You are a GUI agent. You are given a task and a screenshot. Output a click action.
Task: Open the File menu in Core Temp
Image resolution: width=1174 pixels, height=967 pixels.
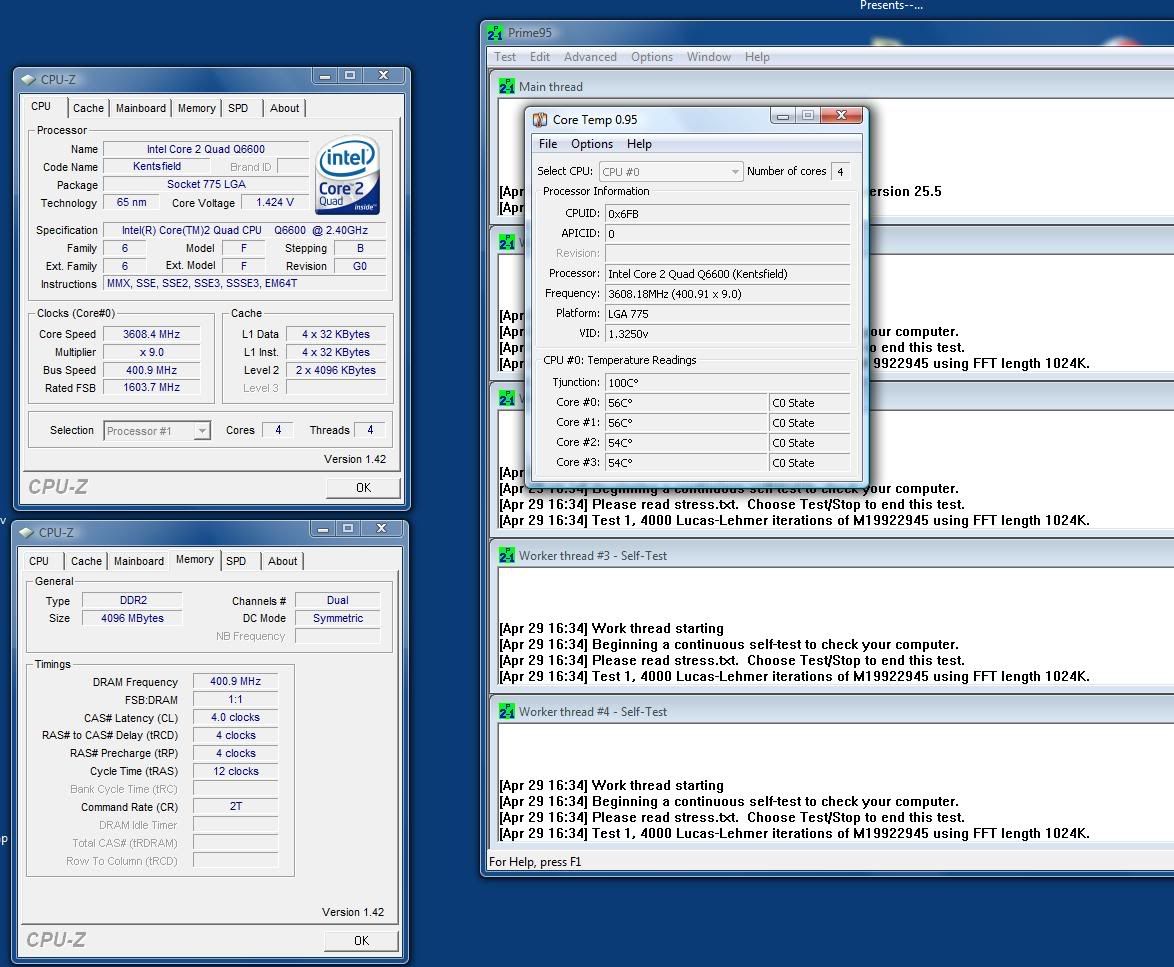pos(548,144)
